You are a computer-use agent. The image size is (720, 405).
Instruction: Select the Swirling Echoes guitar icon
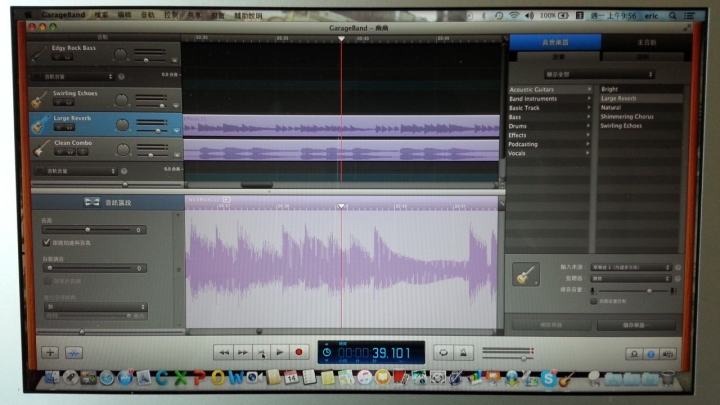pos(39,99)
